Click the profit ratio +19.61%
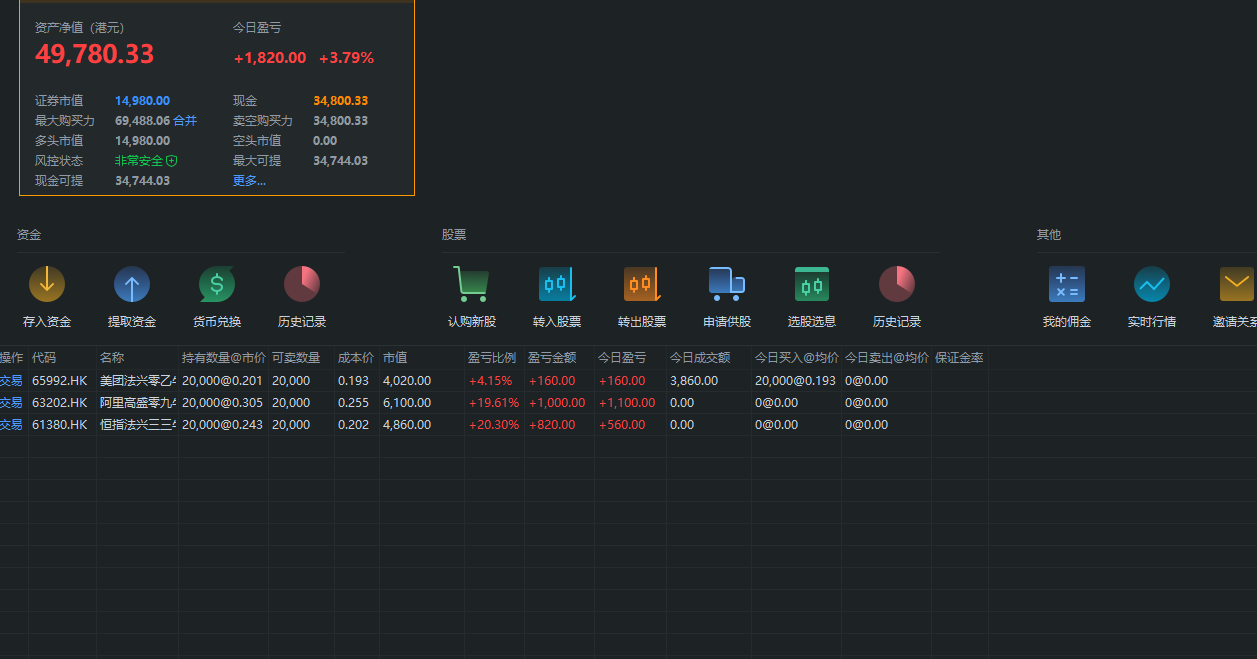 pyautogui.click(x=494, y=403)
